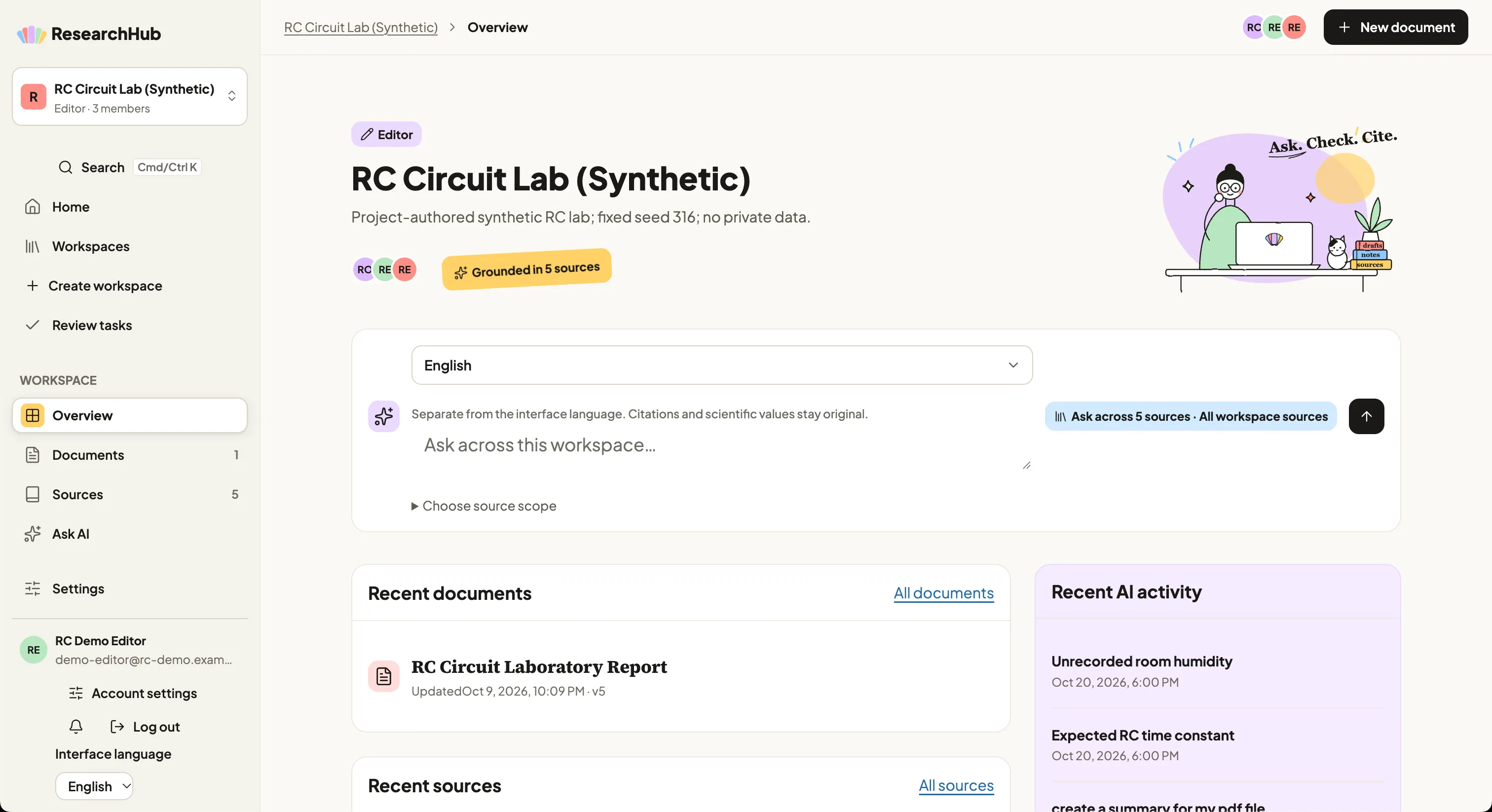Viewport: 1492px width, 812px height.
Task: Click the notifications bell icon
Action: point(76,726)
